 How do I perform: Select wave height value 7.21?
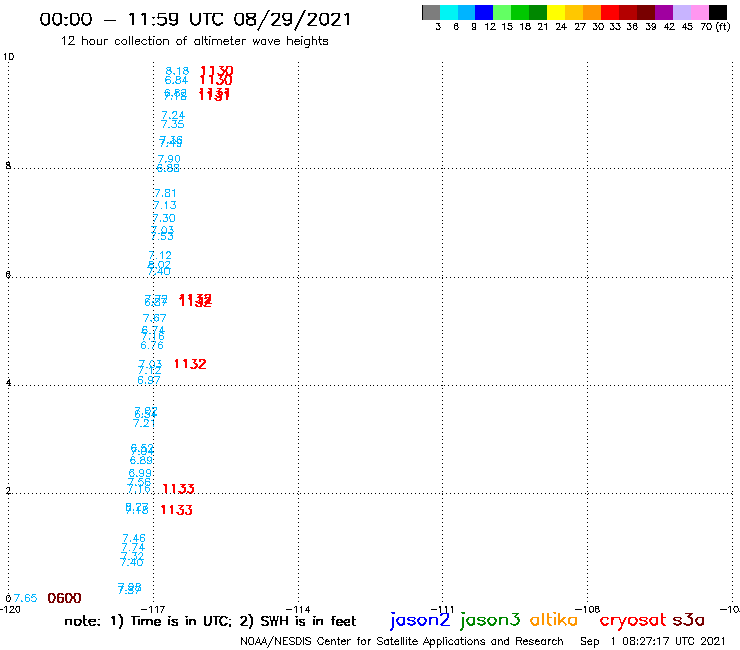coord(144,423)
